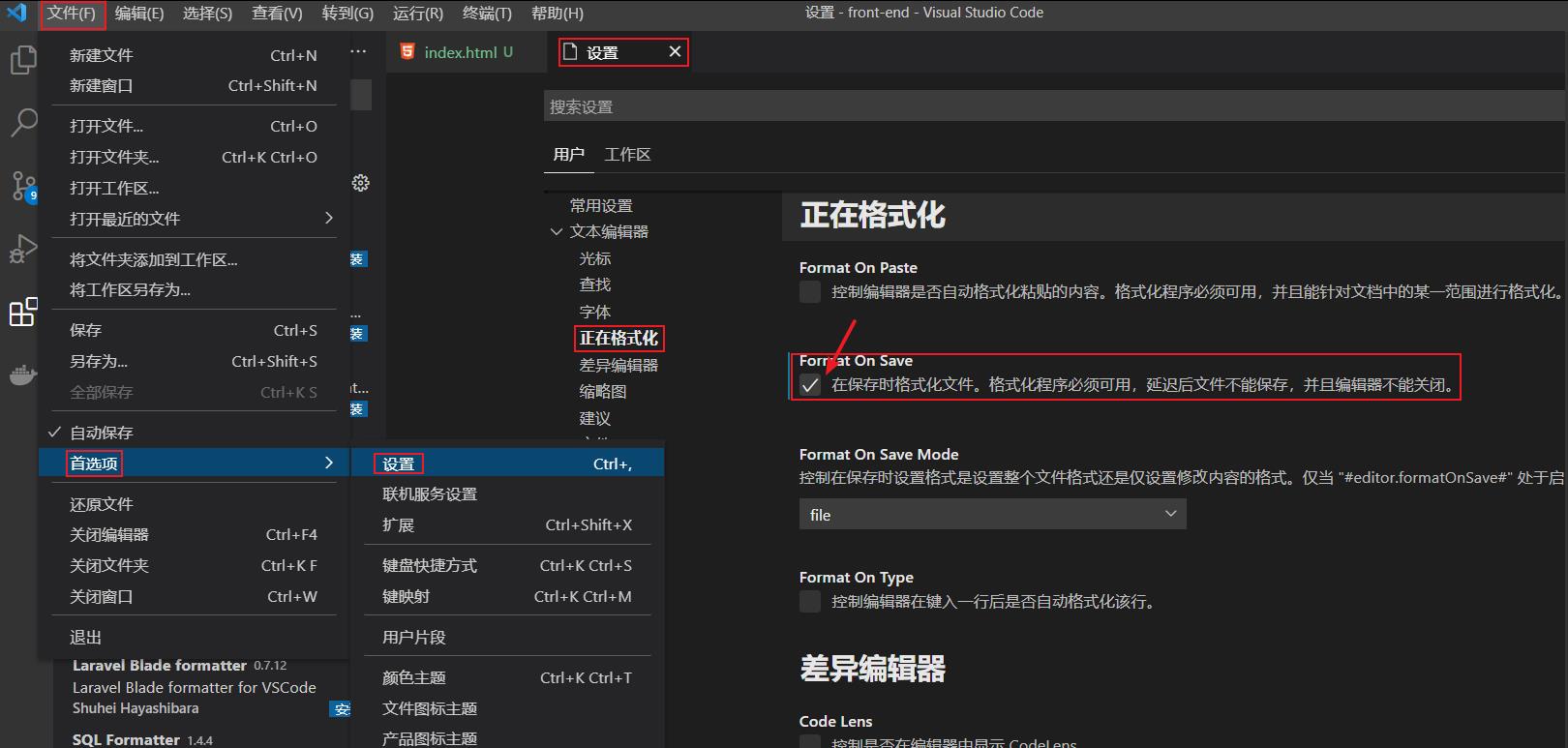
Task: Open the Explorer view in activity bar
Action: (22, 60)
